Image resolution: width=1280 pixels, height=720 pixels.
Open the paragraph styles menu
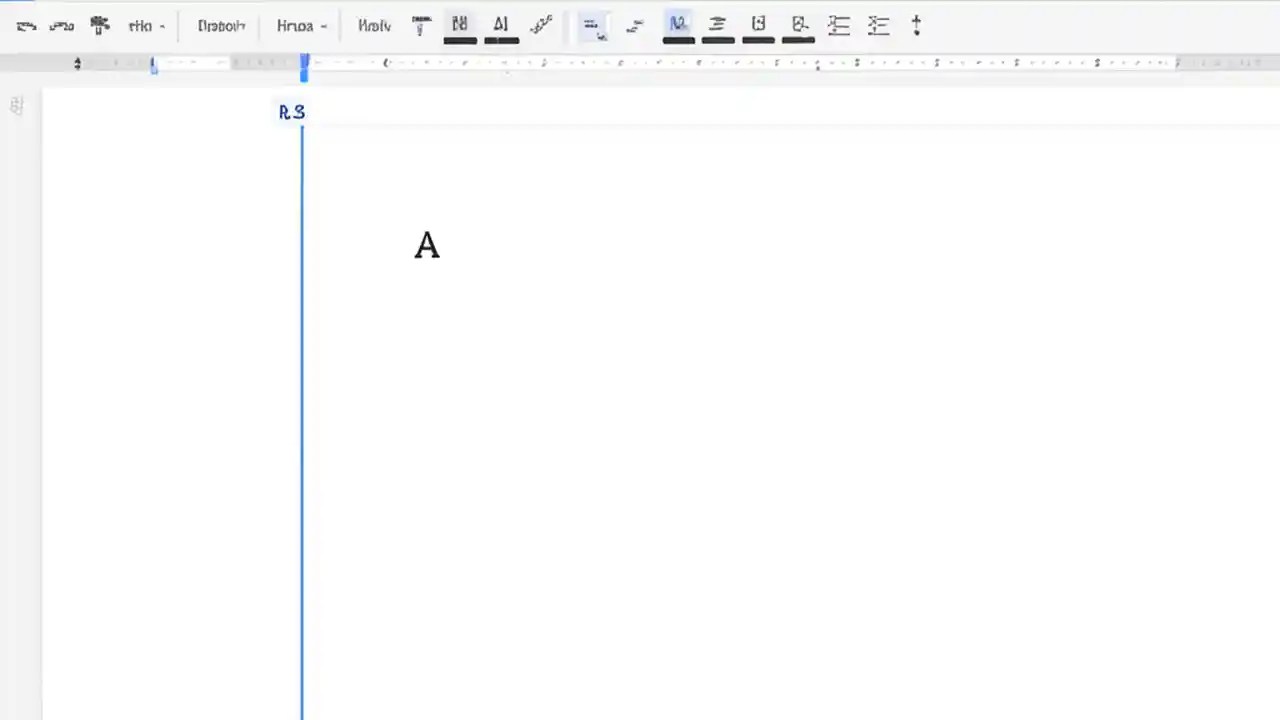point(221,25)
